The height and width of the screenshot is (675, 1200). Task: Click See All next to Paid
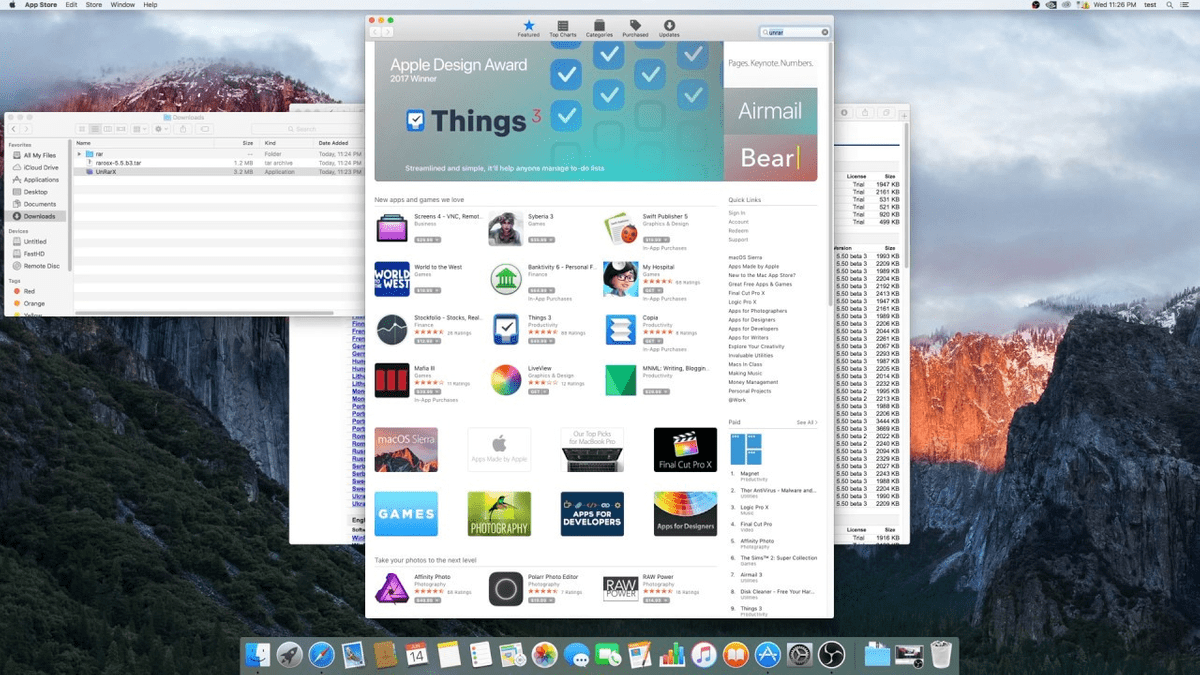tap(808, 422)
